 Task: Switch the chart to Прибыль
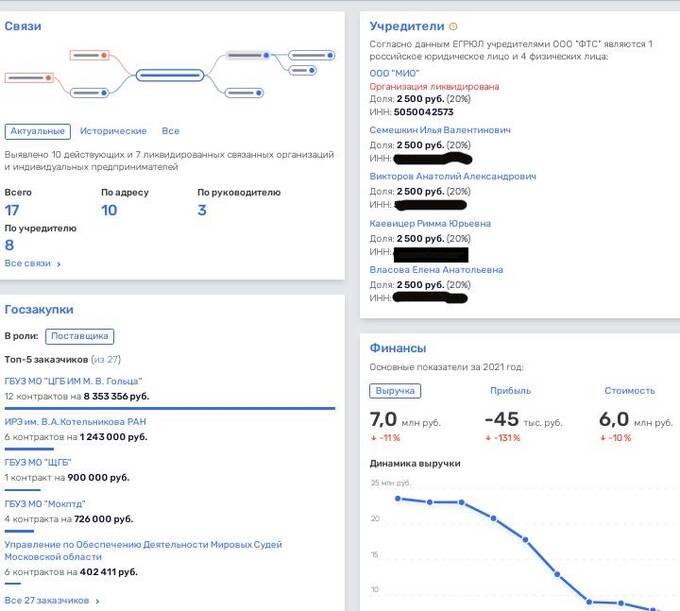[x=510, y=391]
